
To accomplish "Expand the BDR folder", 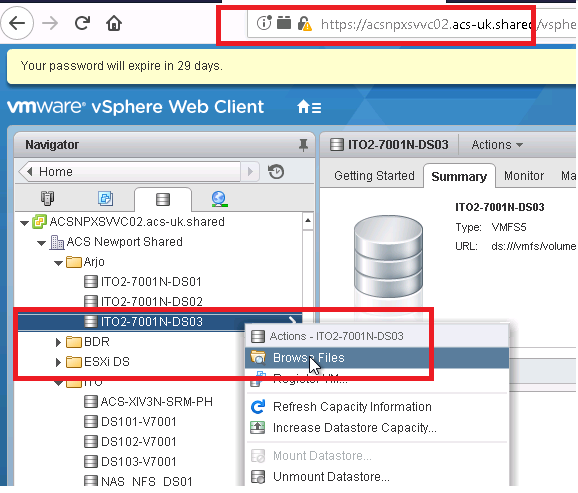I will [x=58, y=342].
